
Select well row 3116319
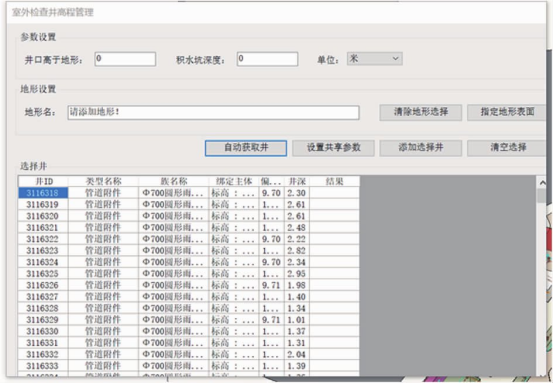pos(189,205)
